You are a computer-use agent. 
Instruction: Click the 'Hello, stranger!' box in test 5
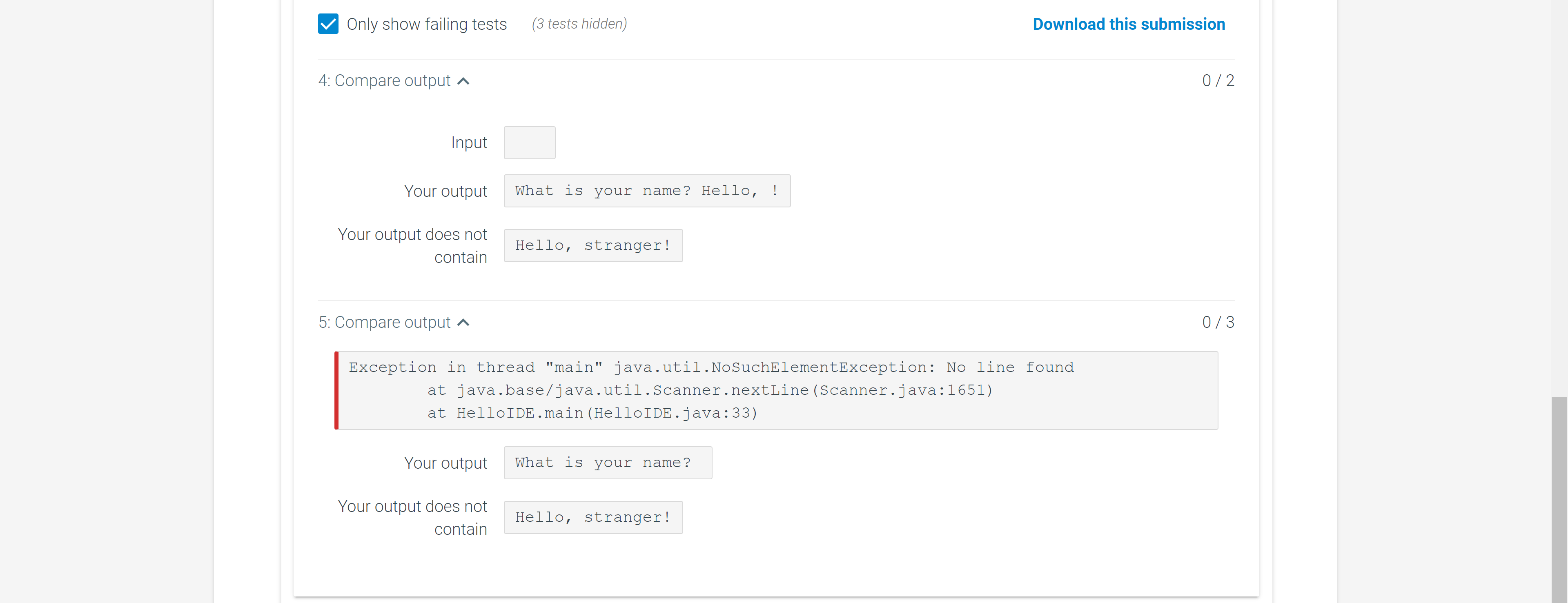(x=593, y=518)
